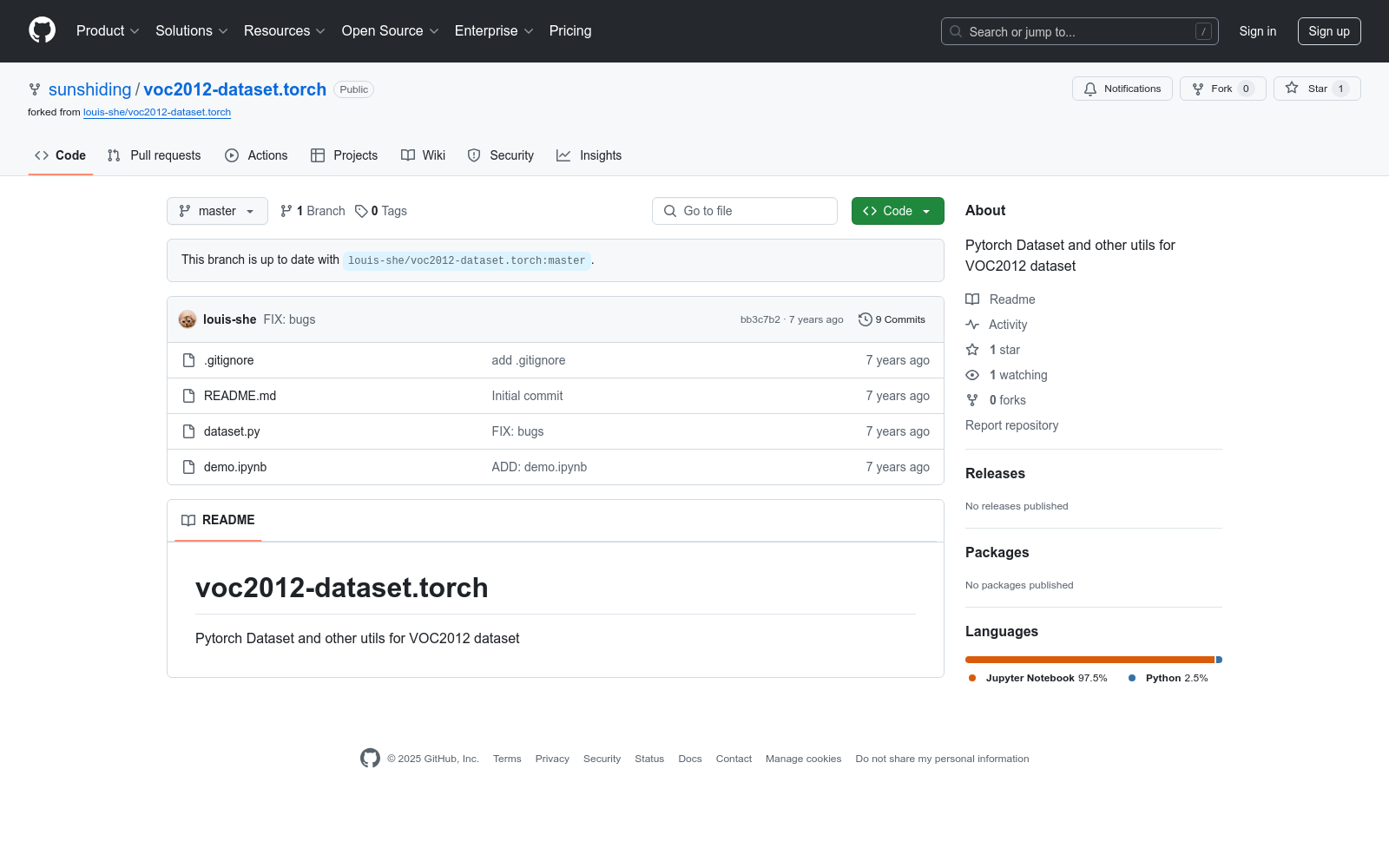Click the tag icon beside '0 Tags'
1389x868 pixels.
pos(361,211)
